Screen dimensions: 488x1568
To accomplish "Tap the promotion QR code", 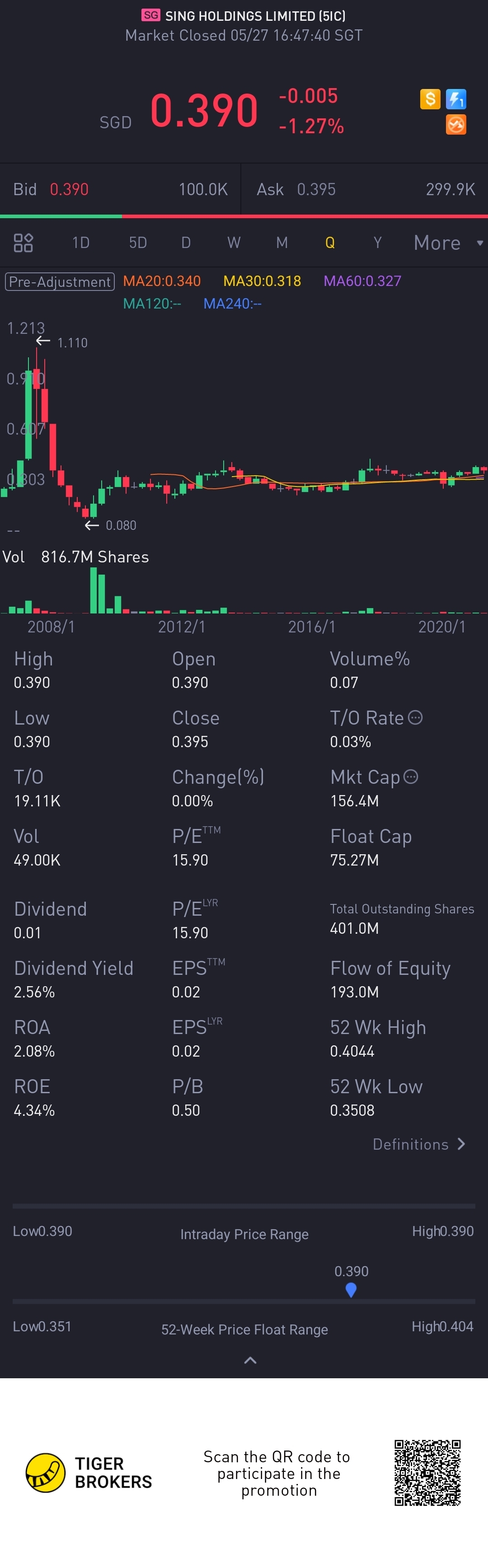I will tap(427, 1473).
